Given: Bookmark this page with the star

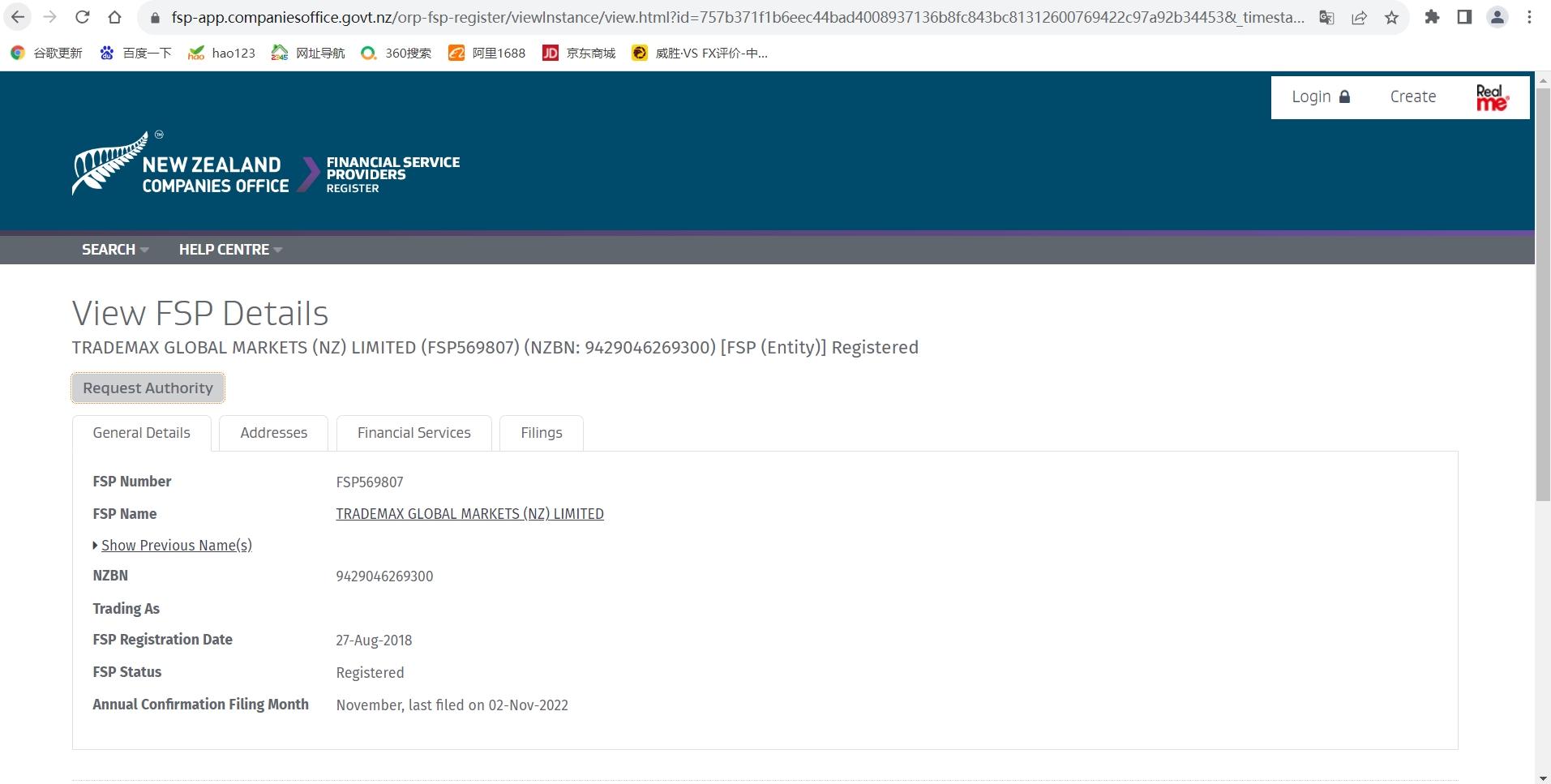Looking at the screenshot, I should point(1392,17).
